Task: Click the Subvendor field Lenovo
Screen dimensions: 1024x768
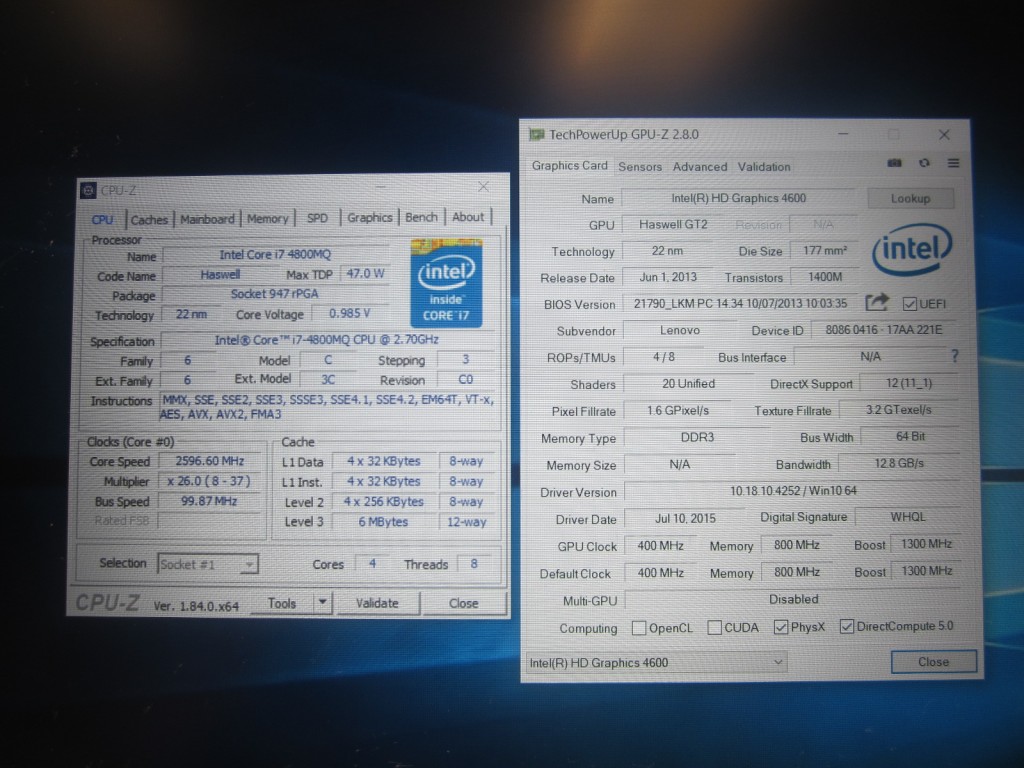Action: [x=680, y=330]
